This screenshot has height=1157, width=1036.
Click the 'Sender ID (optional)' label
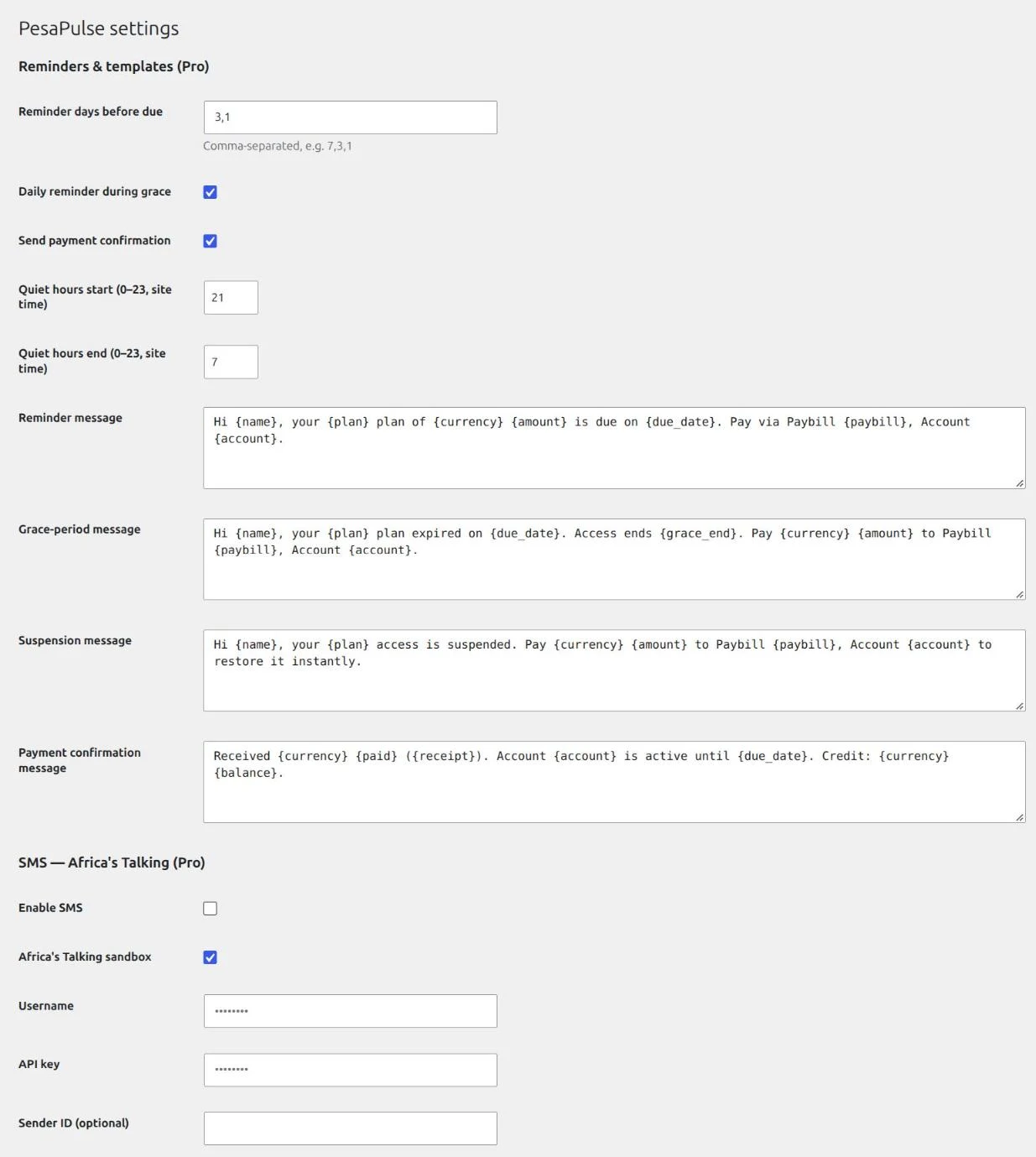tap(74, 1123)
